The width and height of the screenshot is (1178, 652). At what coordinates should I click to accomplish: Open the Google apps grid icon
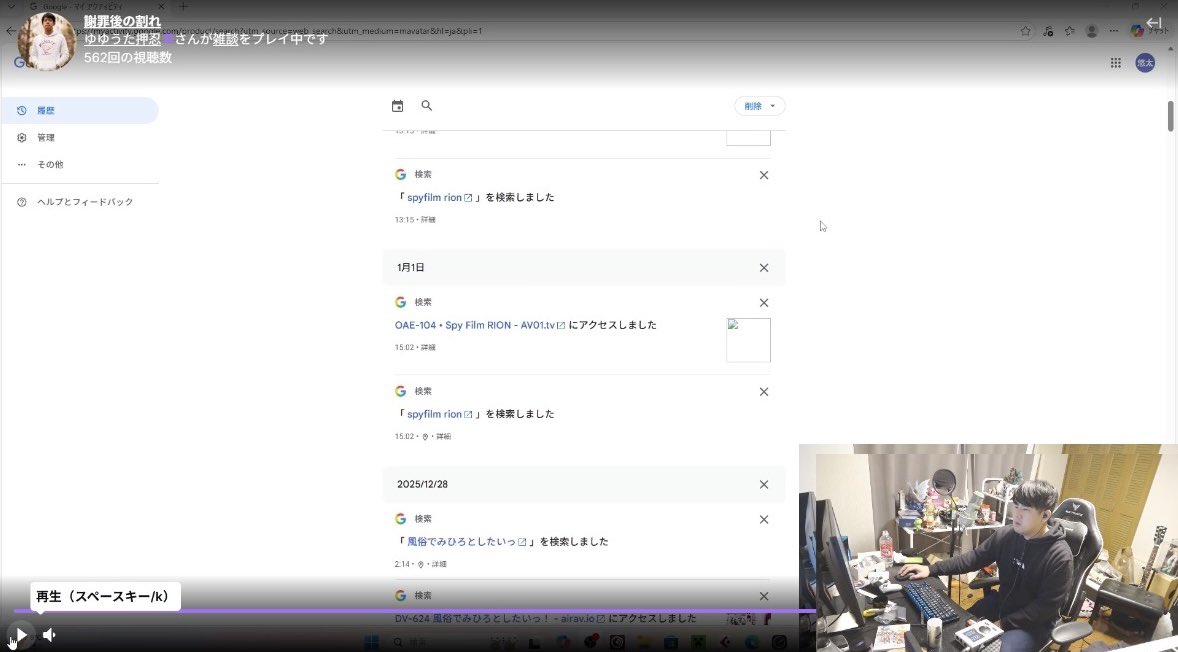click(1116, 63)
